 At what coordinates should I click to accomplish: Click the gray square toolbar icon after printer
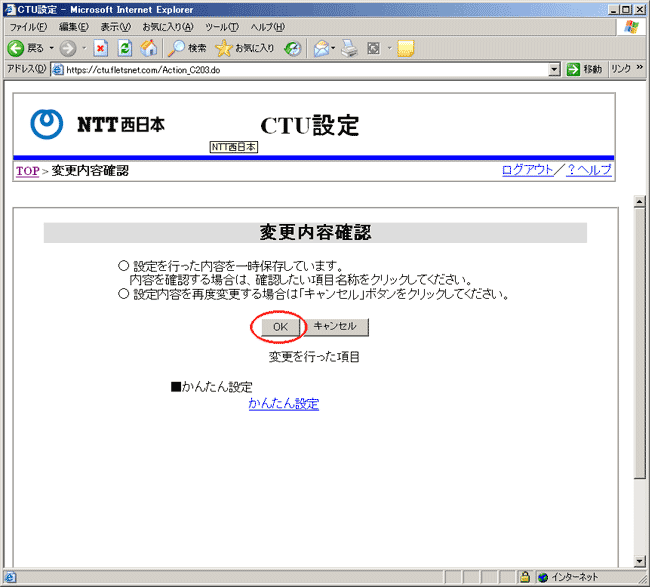coord(373,49)
